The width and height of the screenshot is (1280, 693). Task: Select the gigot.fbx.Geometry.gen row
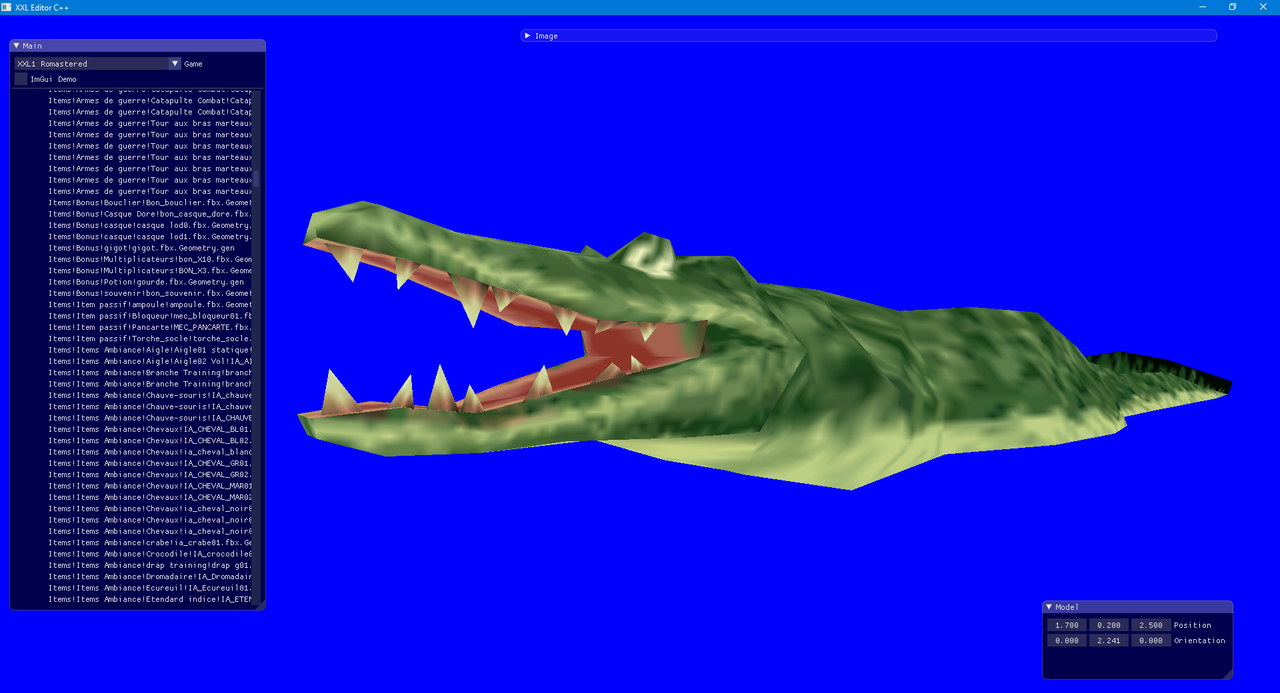142,248
